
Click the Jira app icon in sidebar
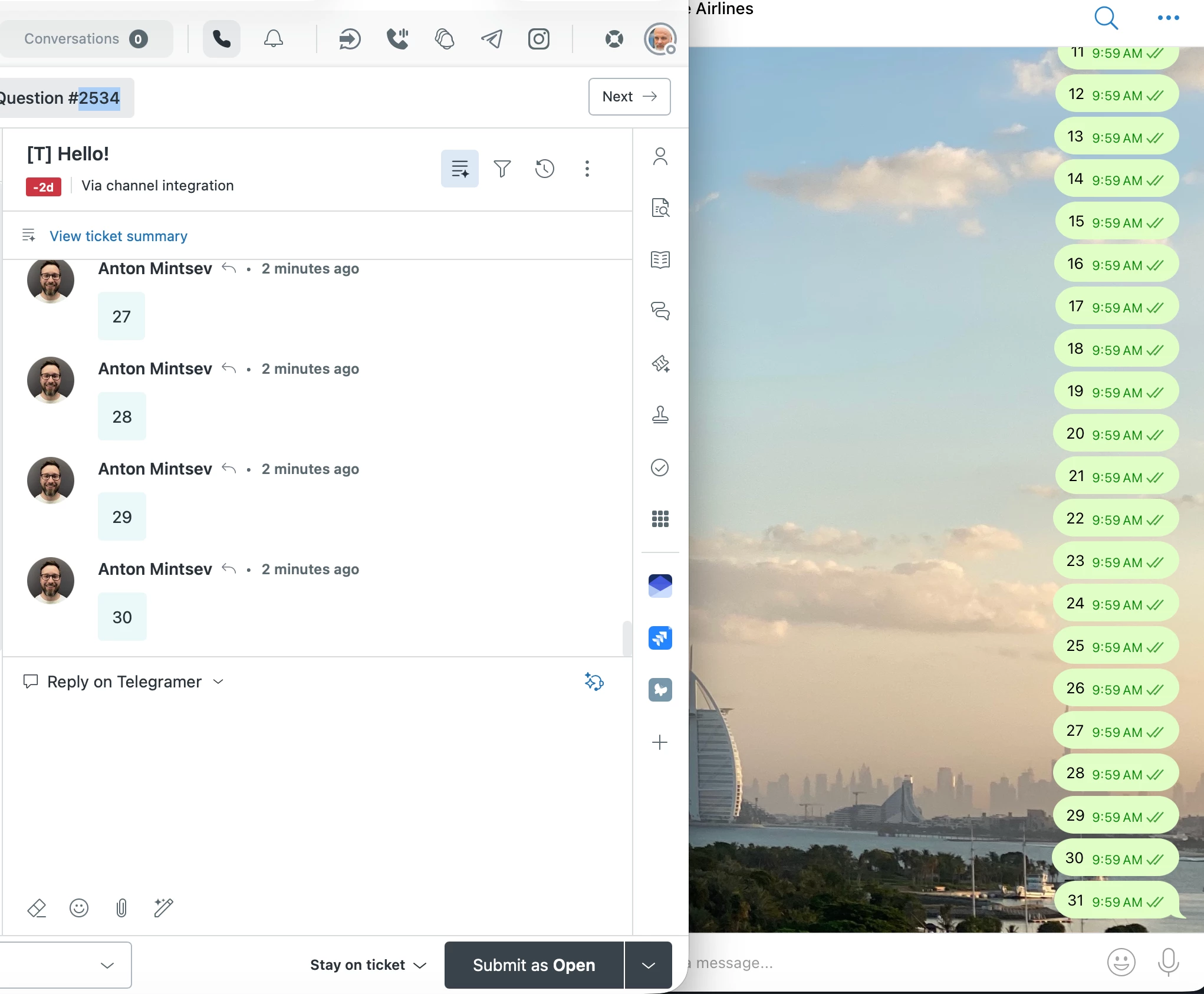tap(660, 638)
